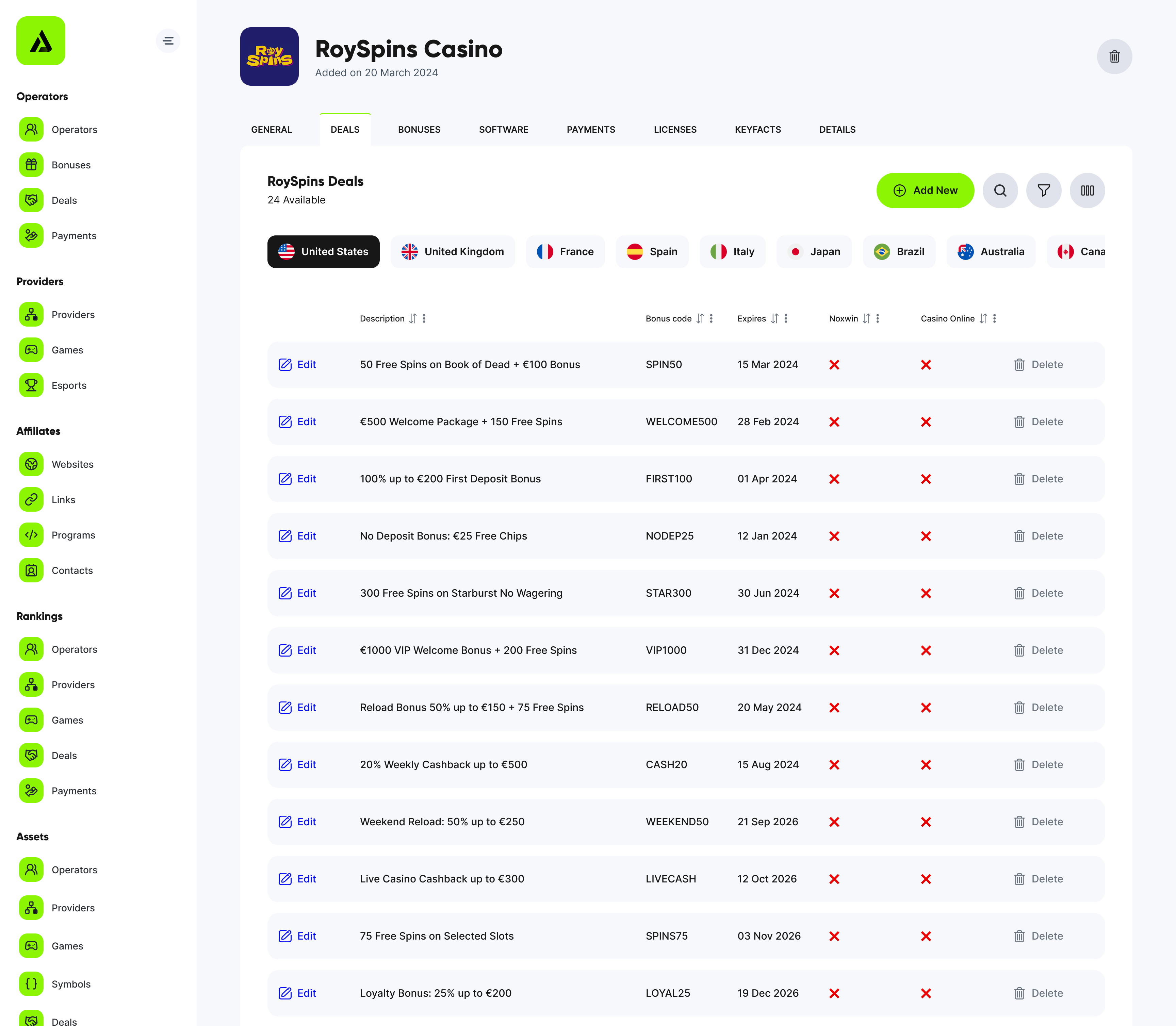Image resolution: width=1176 pixels, height=1026 pixels.
Task: Open Links chain icon
Action: [31, 500]
